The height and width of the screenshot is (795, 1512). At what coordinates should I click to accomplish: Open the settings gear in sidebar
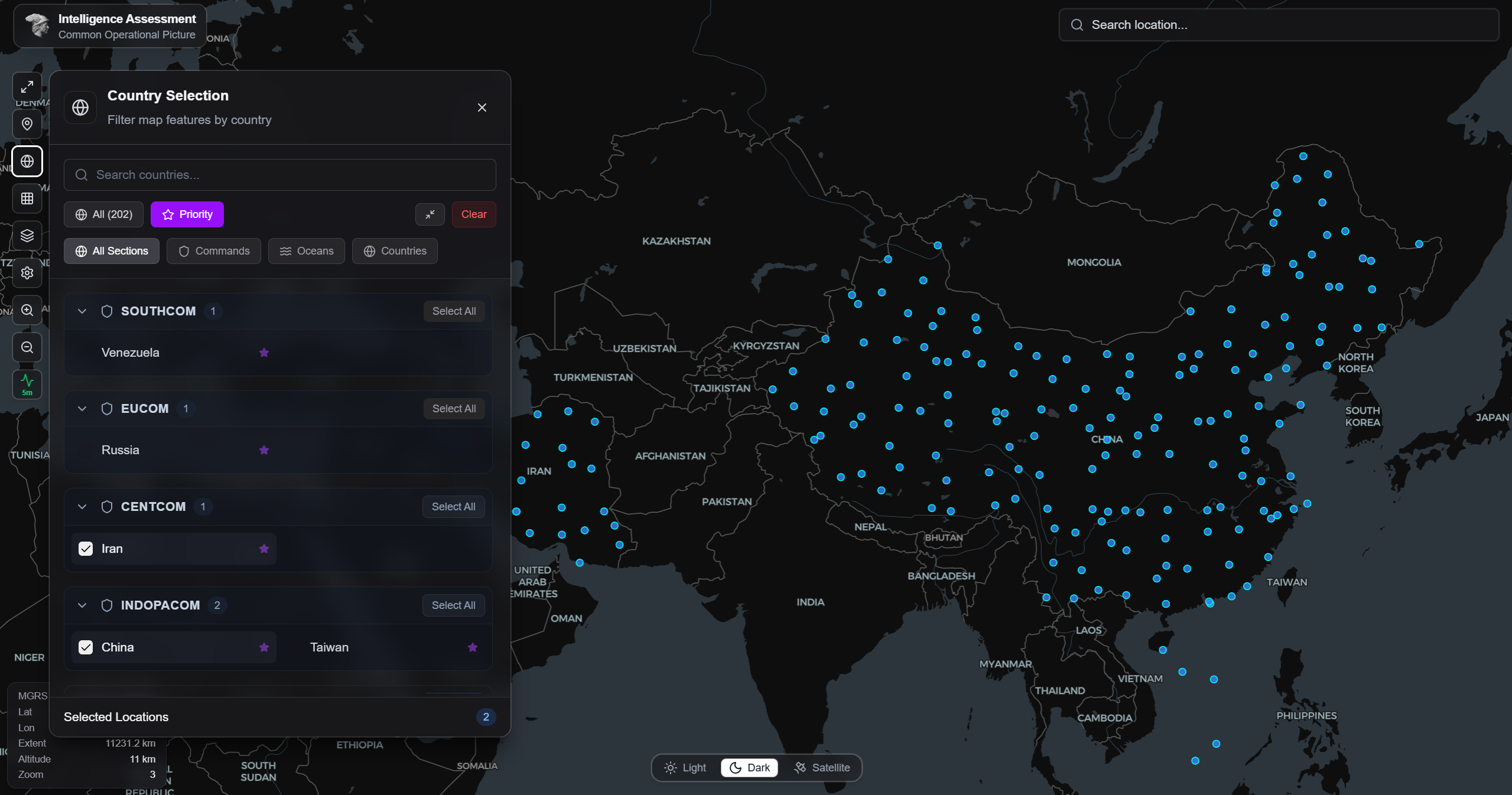[27, 273]
